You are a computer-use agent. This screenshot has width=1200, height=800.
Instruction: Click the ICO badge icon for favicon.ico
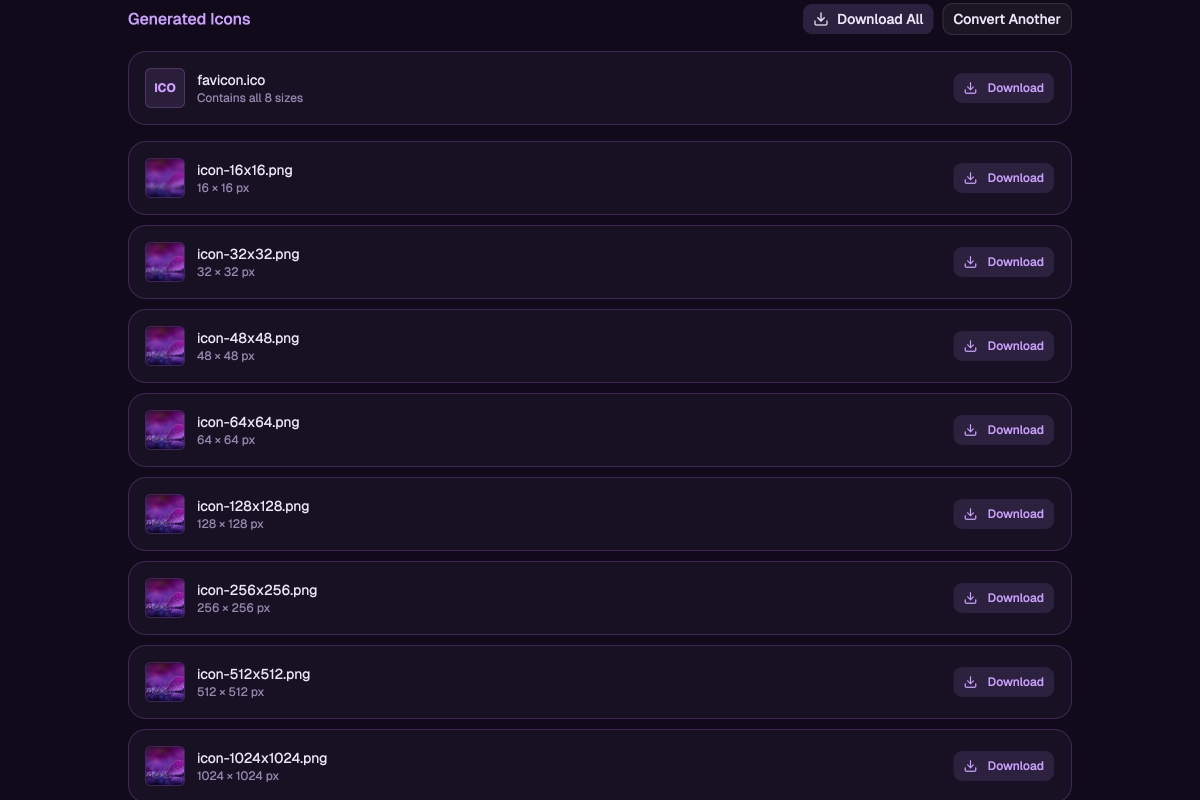click(x=165, y=88)
